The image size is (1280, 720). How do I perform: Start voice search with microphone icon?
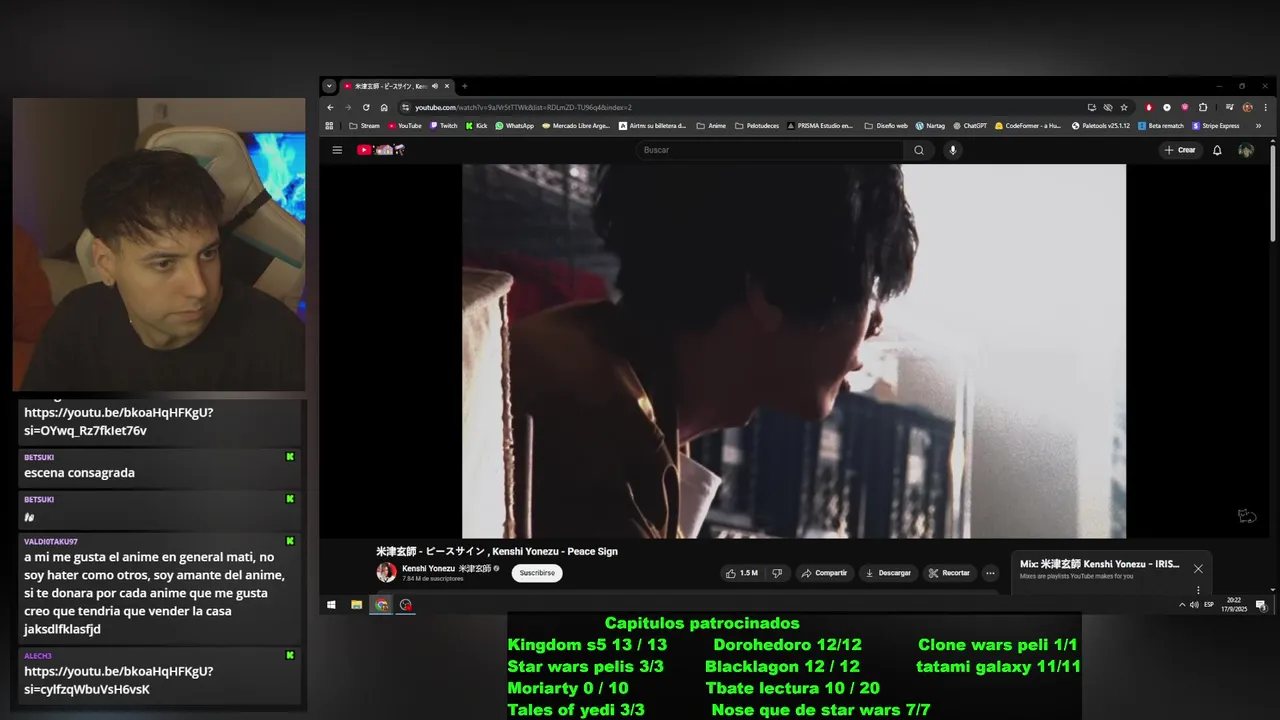click(953, 150)
